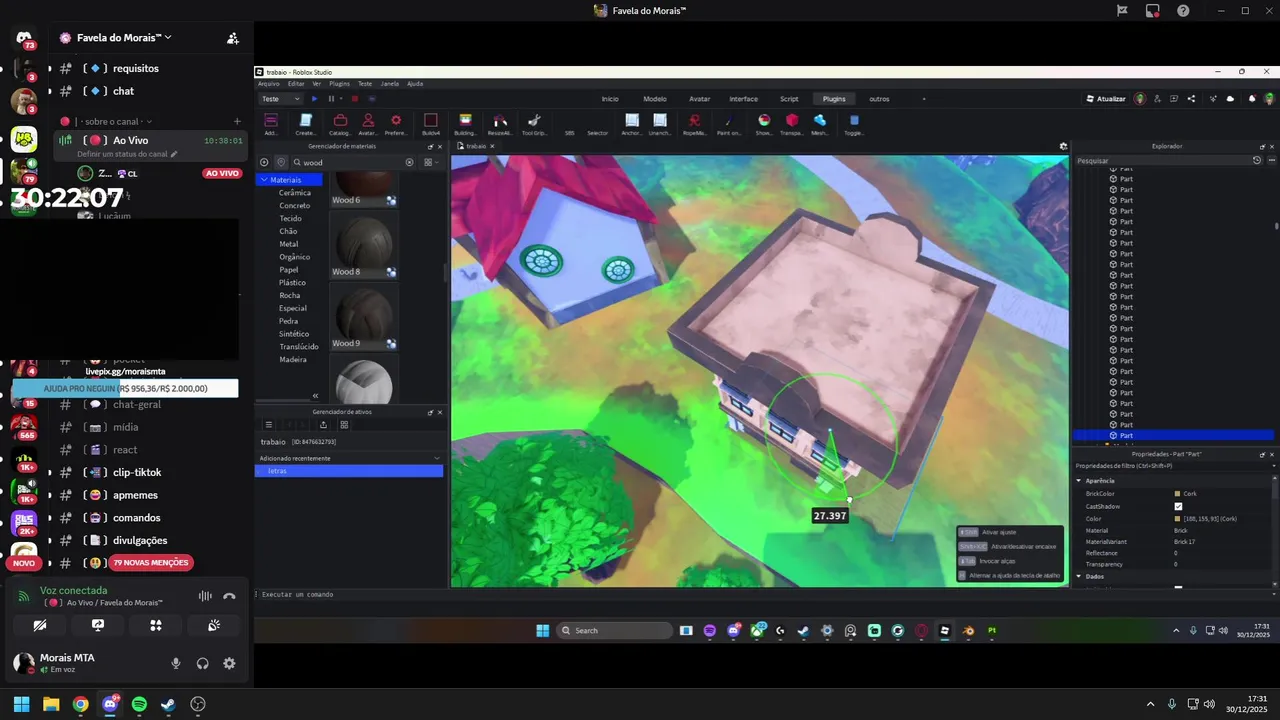
Task: Open the Teste mode dropdown
Action: click(x=281, y=99)
